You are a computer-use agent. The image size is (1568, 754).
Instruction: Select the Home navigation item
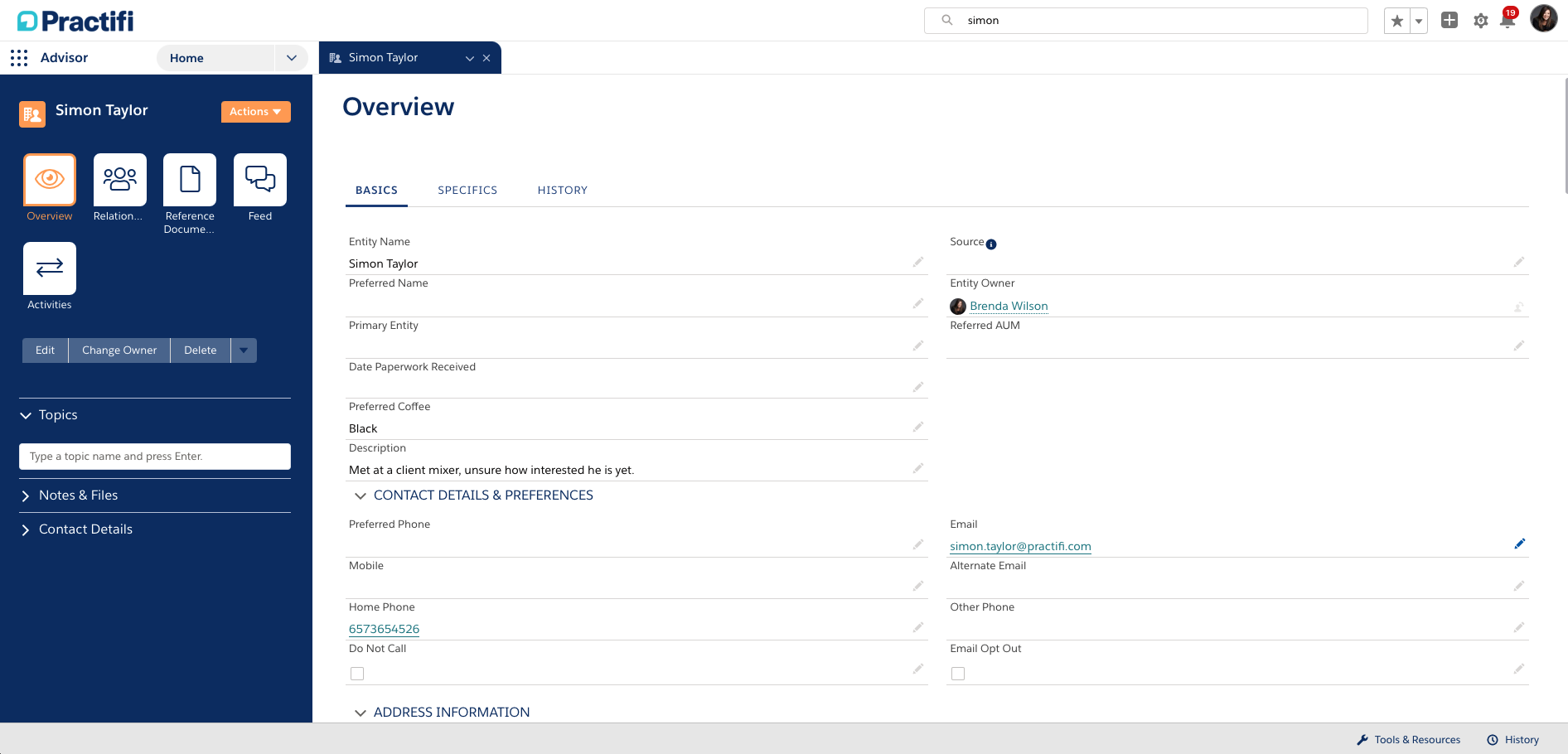(215, 58)
